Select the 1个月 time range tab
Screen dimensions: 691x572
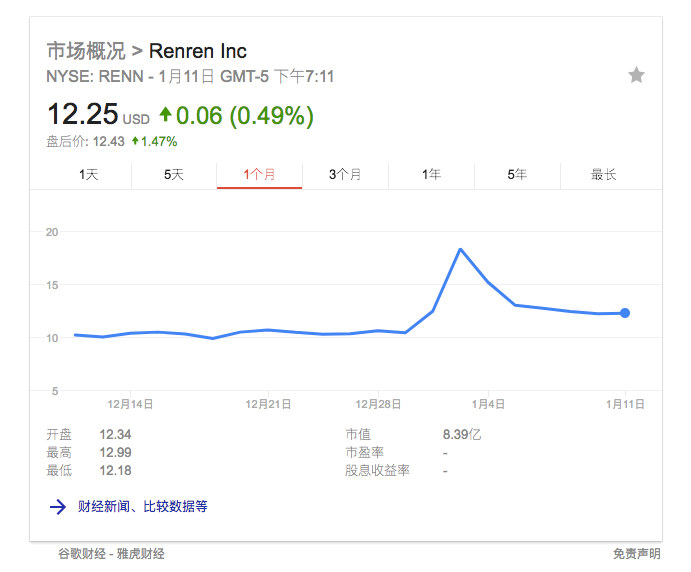[x=259, y=175]
